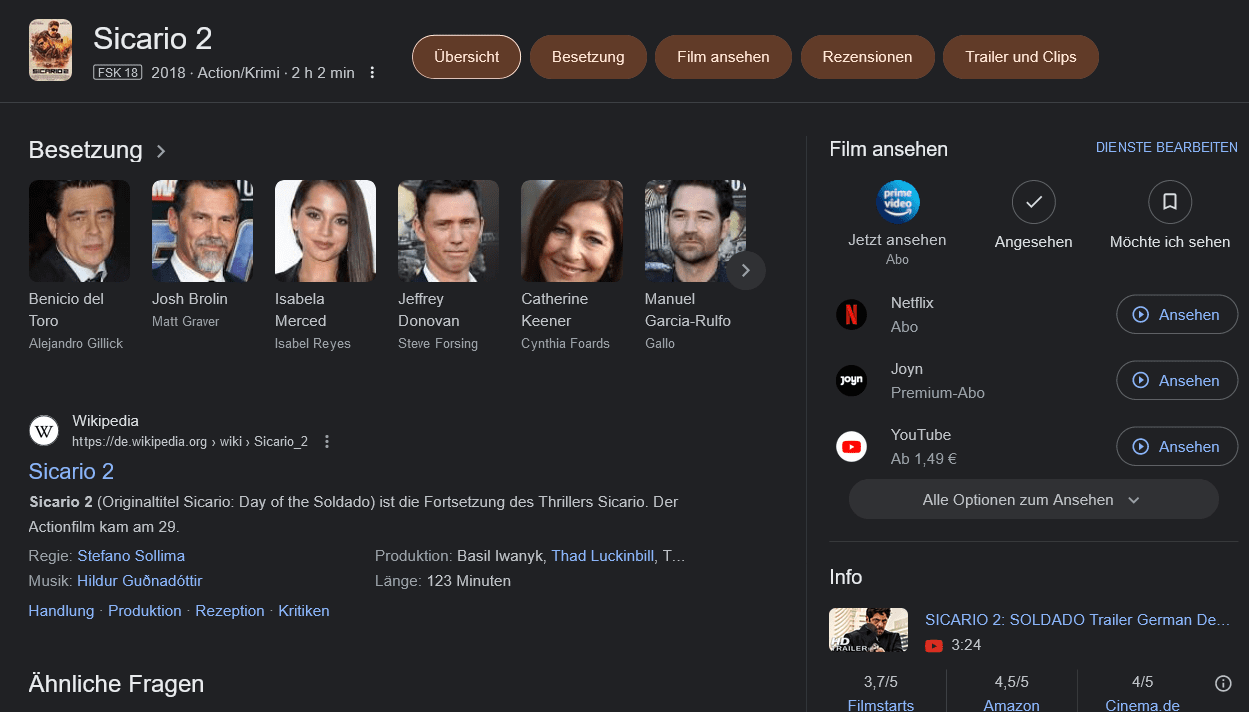Click the Ansehen button for YouTube
1249x712 pixels.
(x=1177, y=447)
